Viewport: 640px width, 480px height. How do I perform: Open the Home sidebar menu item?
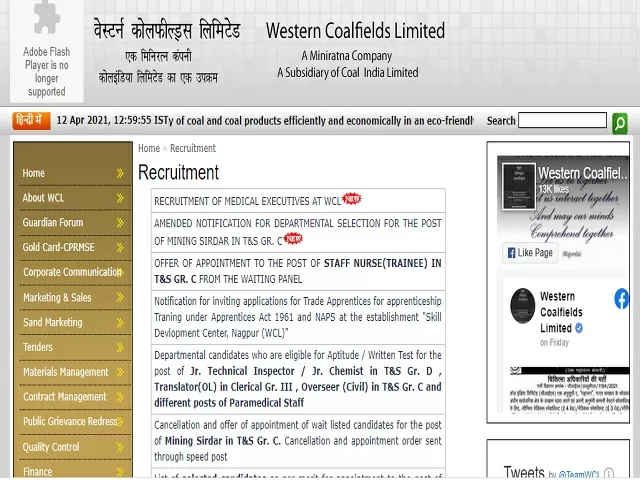click(x=33, y=173)
